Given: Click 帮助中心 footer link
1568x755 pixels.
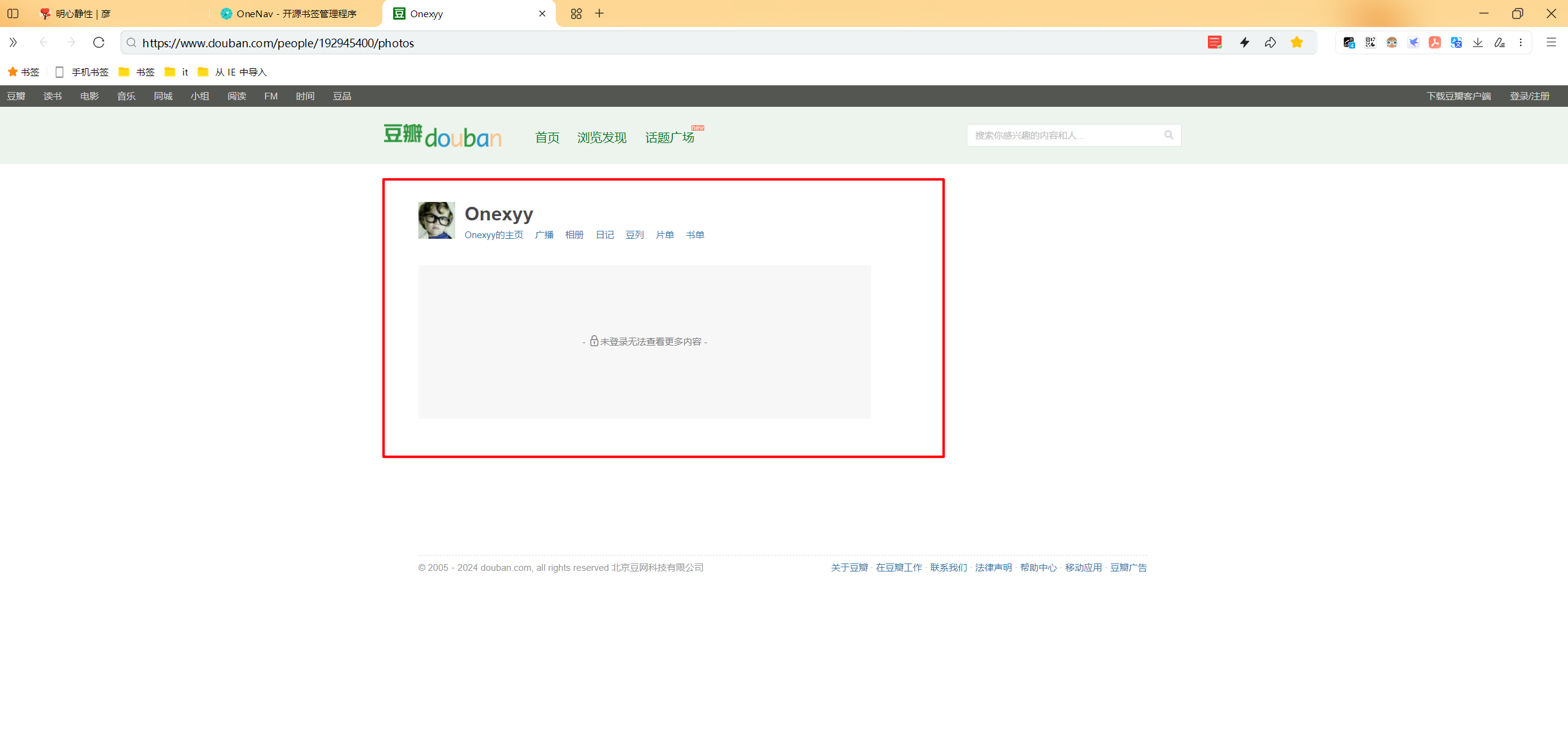Looking at the screenshot, I should [1039, 568].
